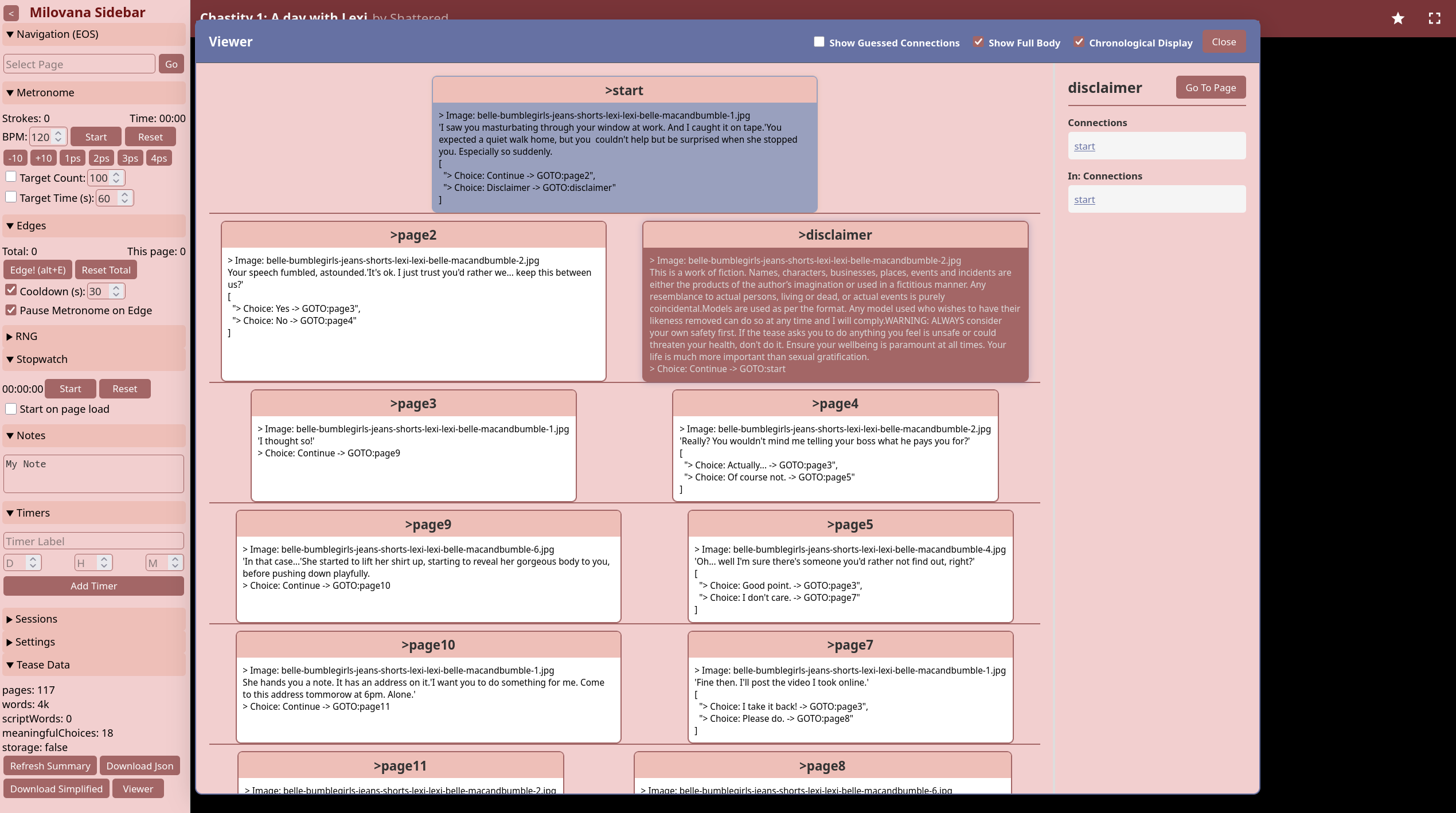Decrease BPM with the -10 button
The image size is (1456, 813).
(x=16, y=158)
